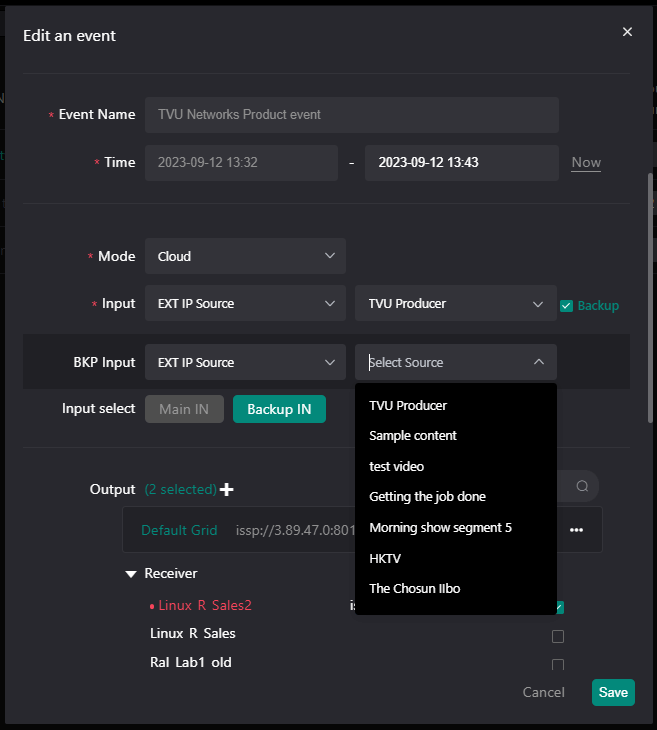Click the dialog vertical scrollbar
Image resolution: width=657 pixels, height=730 pixels.
click(650, 298)
